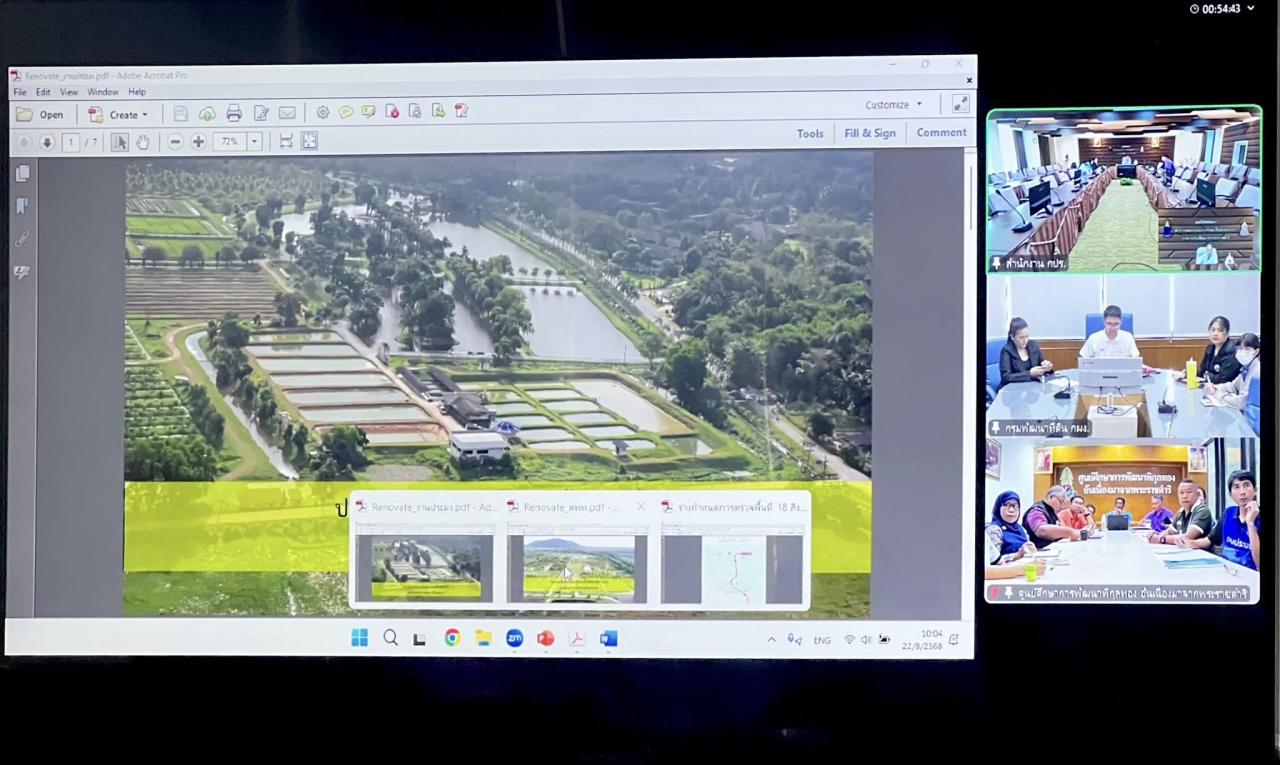Mute system volume from the taskbar
This screenshot has width=1280, height=765.
tap(866, 637)
